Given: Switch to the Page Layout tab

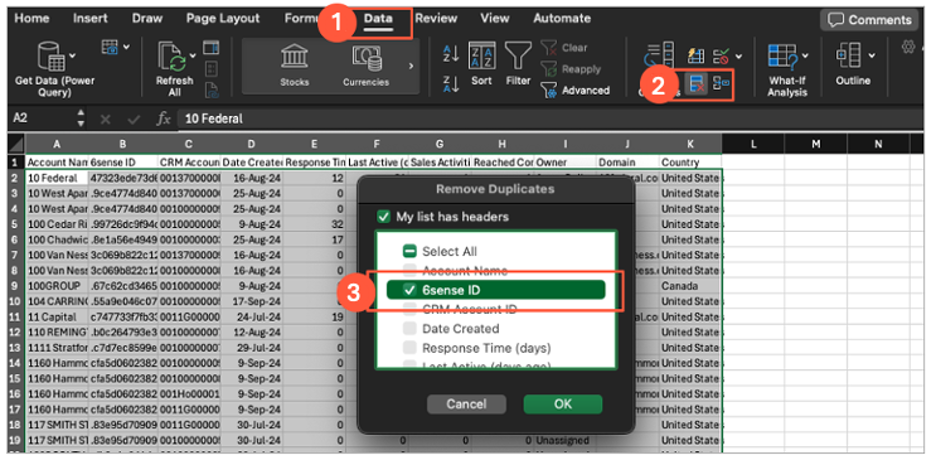Looking at the screenshot, I should coord(223,18).
